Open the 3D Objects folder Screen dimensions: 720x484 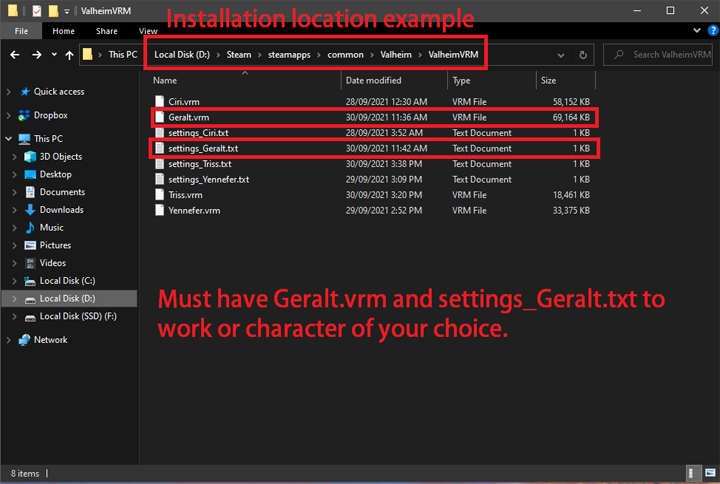tap(61, 157)
